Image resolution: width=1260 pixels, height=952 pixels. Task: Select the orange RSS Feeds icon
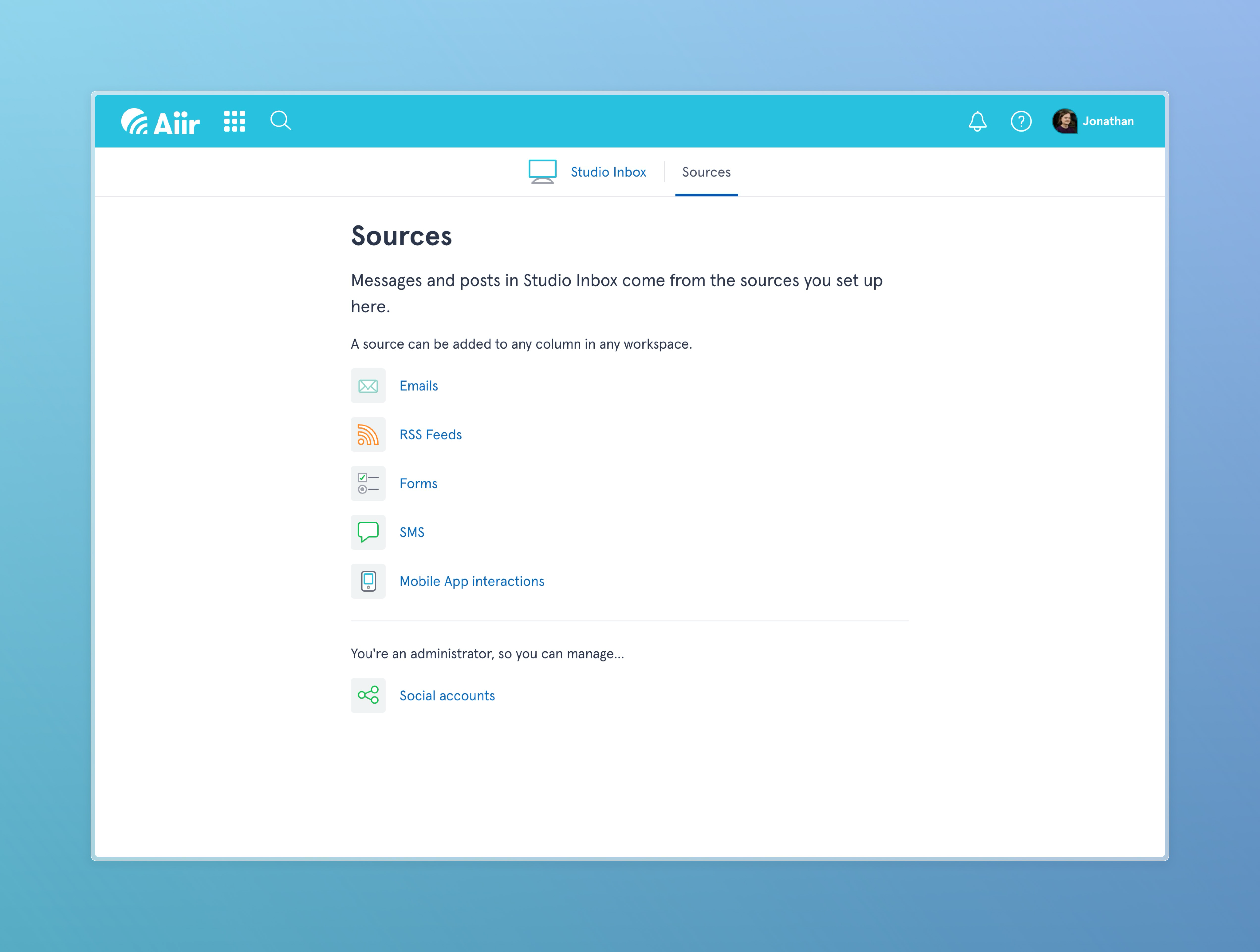click(x=368, y=434)
